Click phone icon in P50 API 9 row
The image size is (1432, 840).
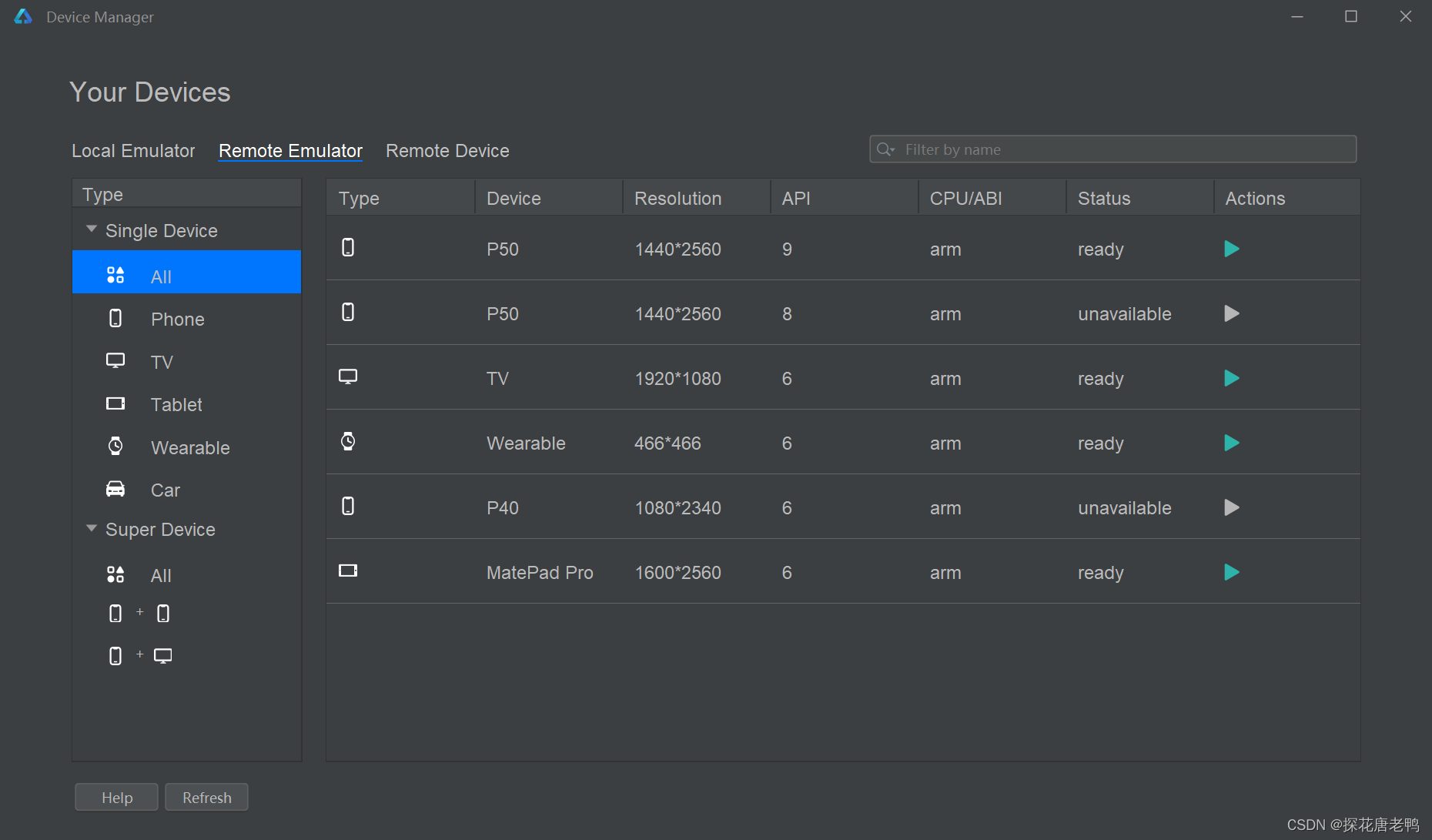(348, 247)
